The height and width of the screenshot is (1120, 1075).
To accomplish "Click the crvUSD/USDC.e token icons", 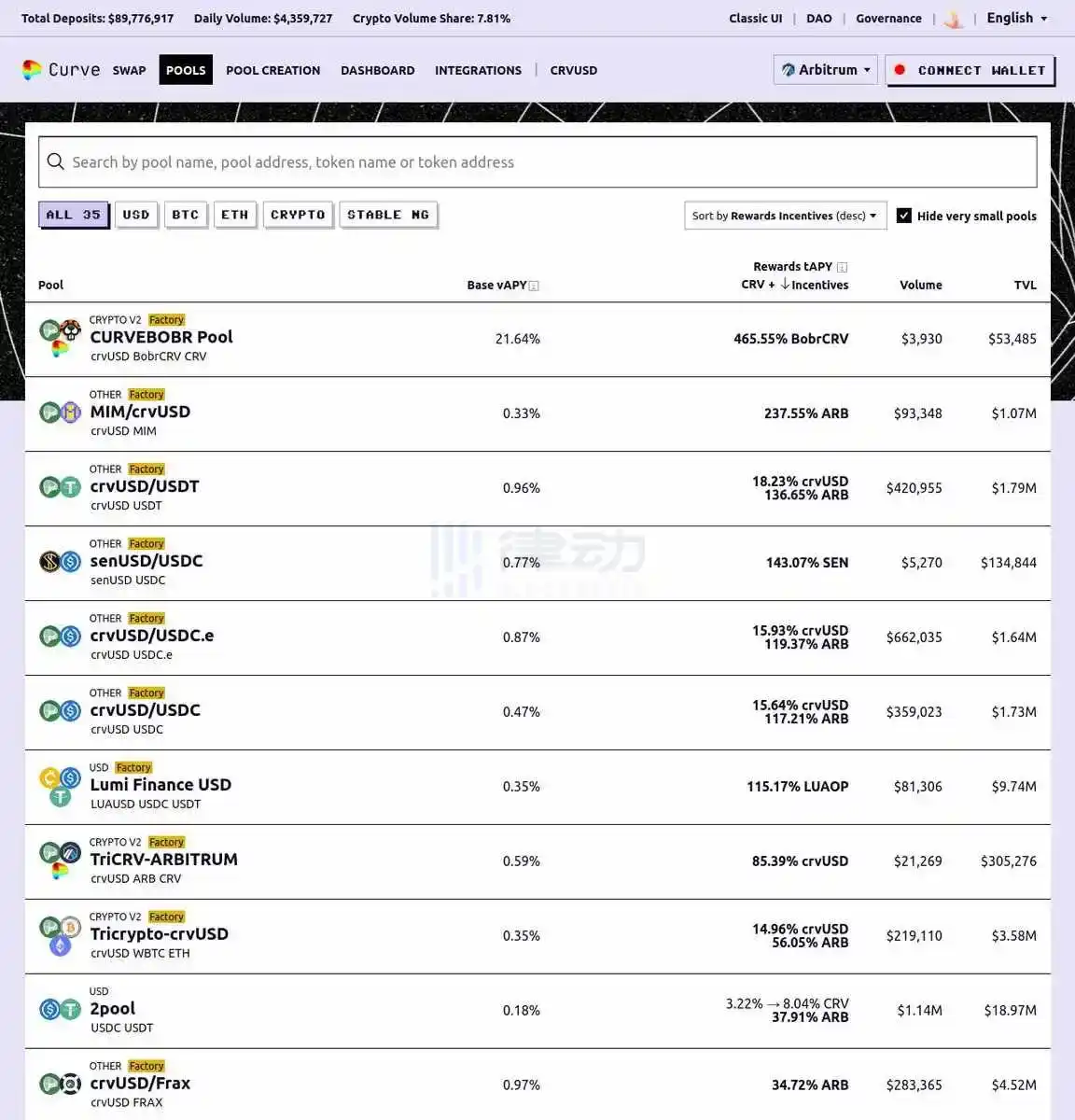I will coord(60,636).
